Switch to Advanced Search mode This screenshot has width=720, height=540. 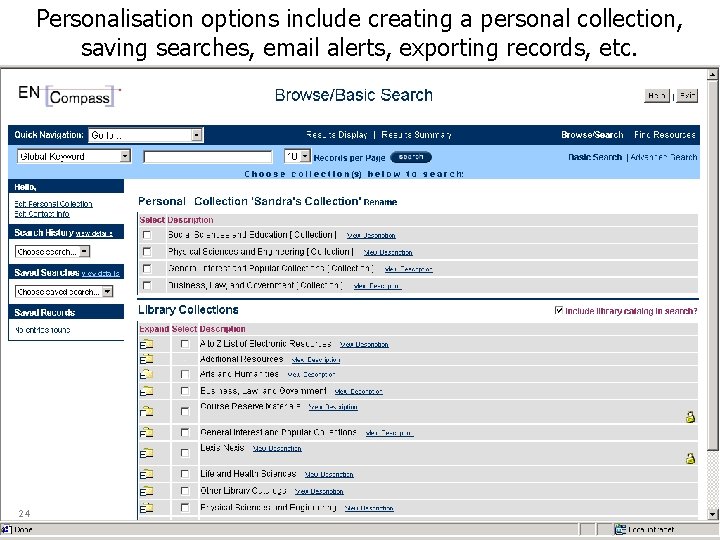coord(664,157)
